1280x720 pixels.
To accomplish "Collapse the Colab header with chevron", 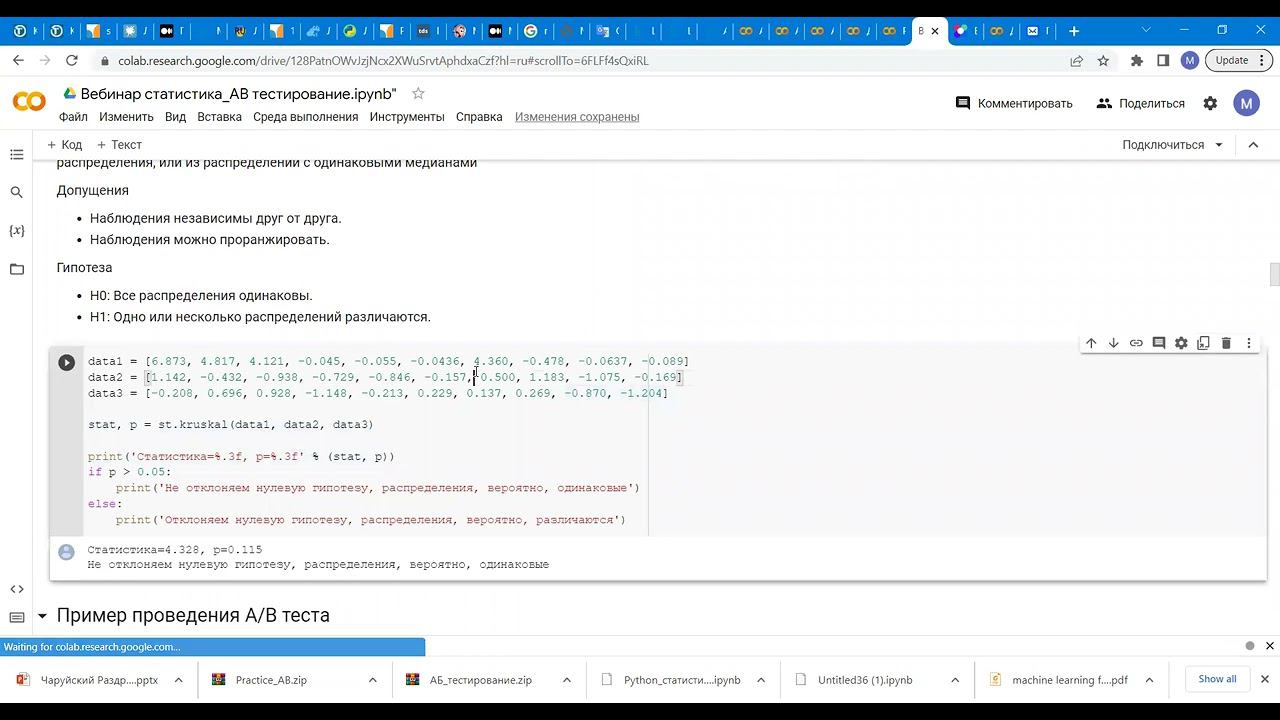I will click(x=1253, y=145).
